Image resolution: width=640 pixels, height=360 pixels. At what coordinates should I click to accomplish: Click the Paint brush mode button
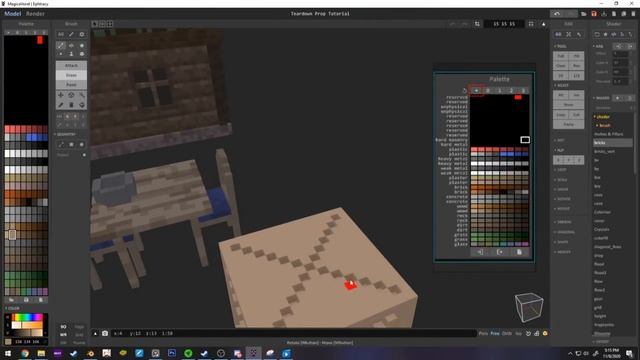pos(71,84)
